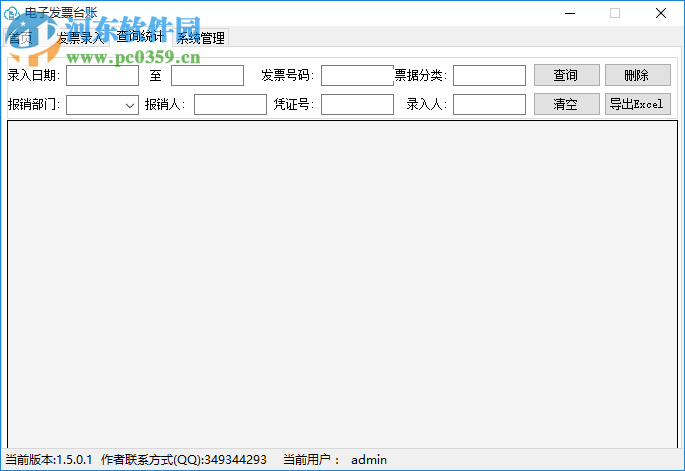
Task: Click the 票据分类 label
Action: [x=421, y=75]
